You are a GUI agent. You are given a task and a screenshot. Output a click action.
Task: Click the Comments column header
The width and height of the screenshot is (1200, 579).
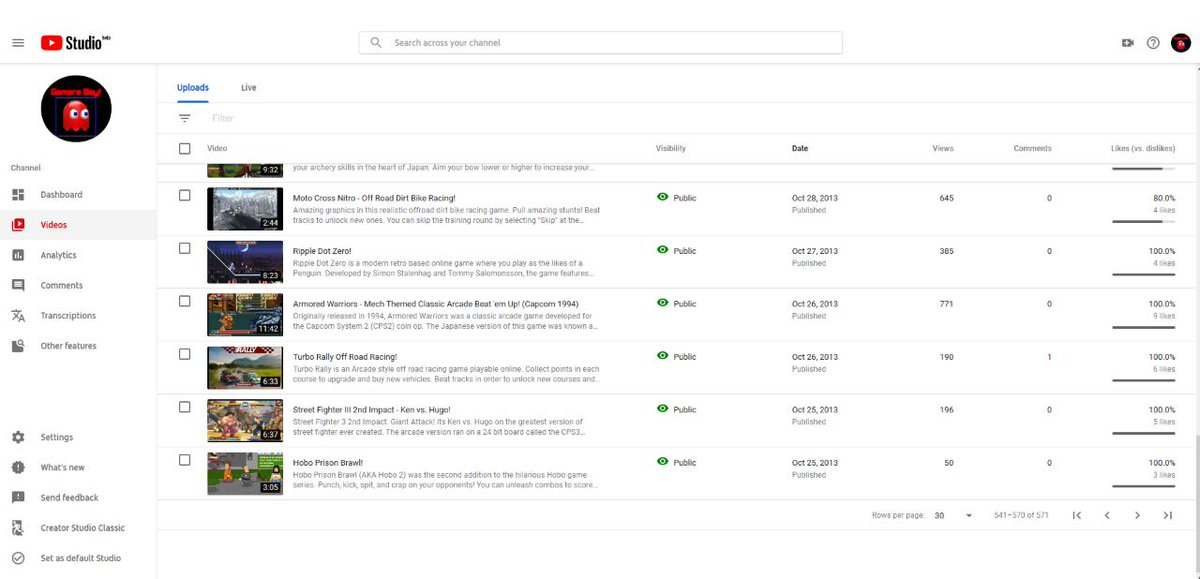point(1032,148)
